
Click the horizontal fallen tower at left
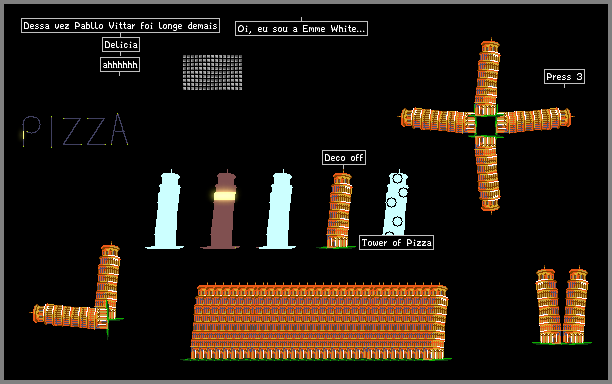click(x=69, y=316)
